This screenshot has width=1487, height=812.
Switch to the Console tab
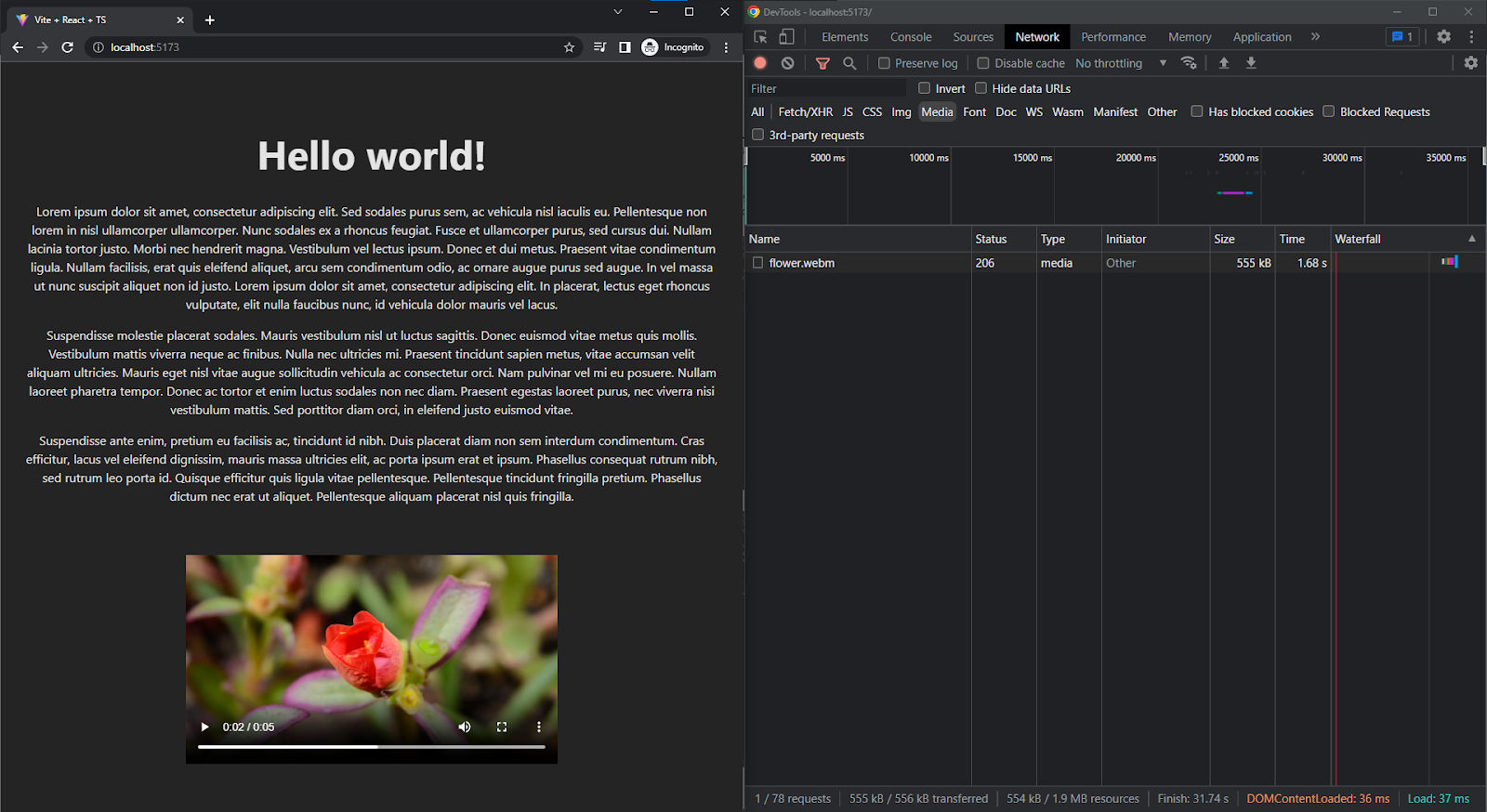pyautogui.click(x=911, y=37)
